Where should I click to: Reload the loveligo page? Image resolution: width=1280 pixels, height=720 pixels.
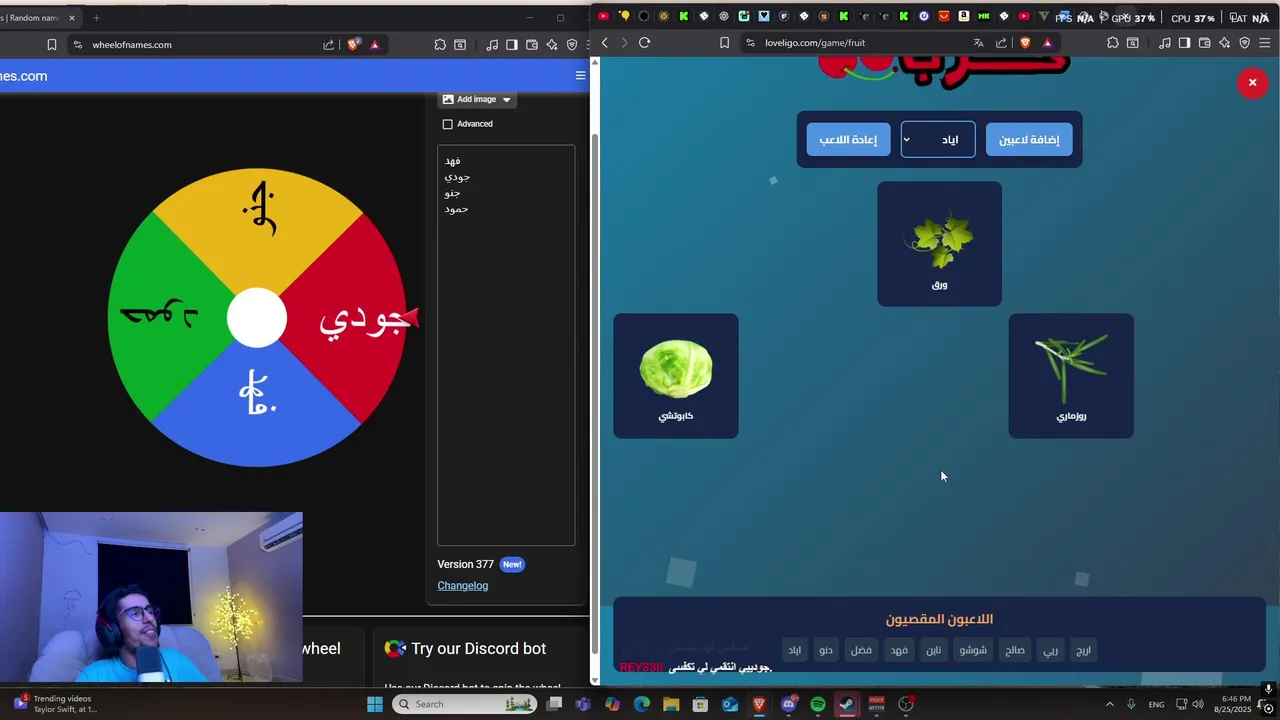click(645, 43)
